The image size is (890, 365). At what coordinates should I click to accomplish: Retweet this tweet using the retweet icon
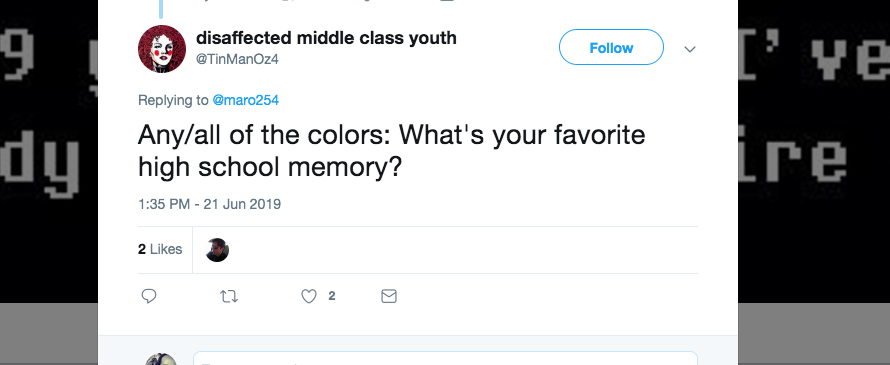tap(228, 296)
